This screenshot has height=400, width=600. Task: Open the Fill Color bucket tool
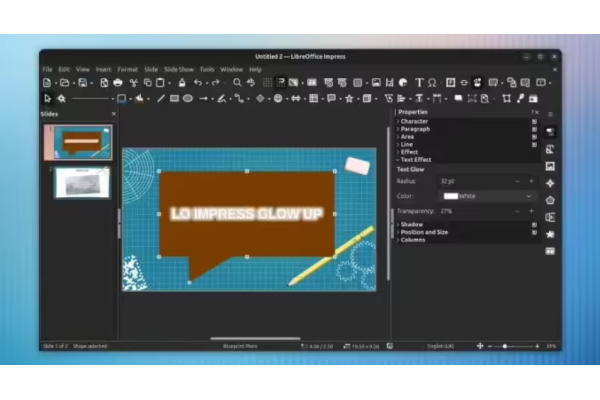139,99
